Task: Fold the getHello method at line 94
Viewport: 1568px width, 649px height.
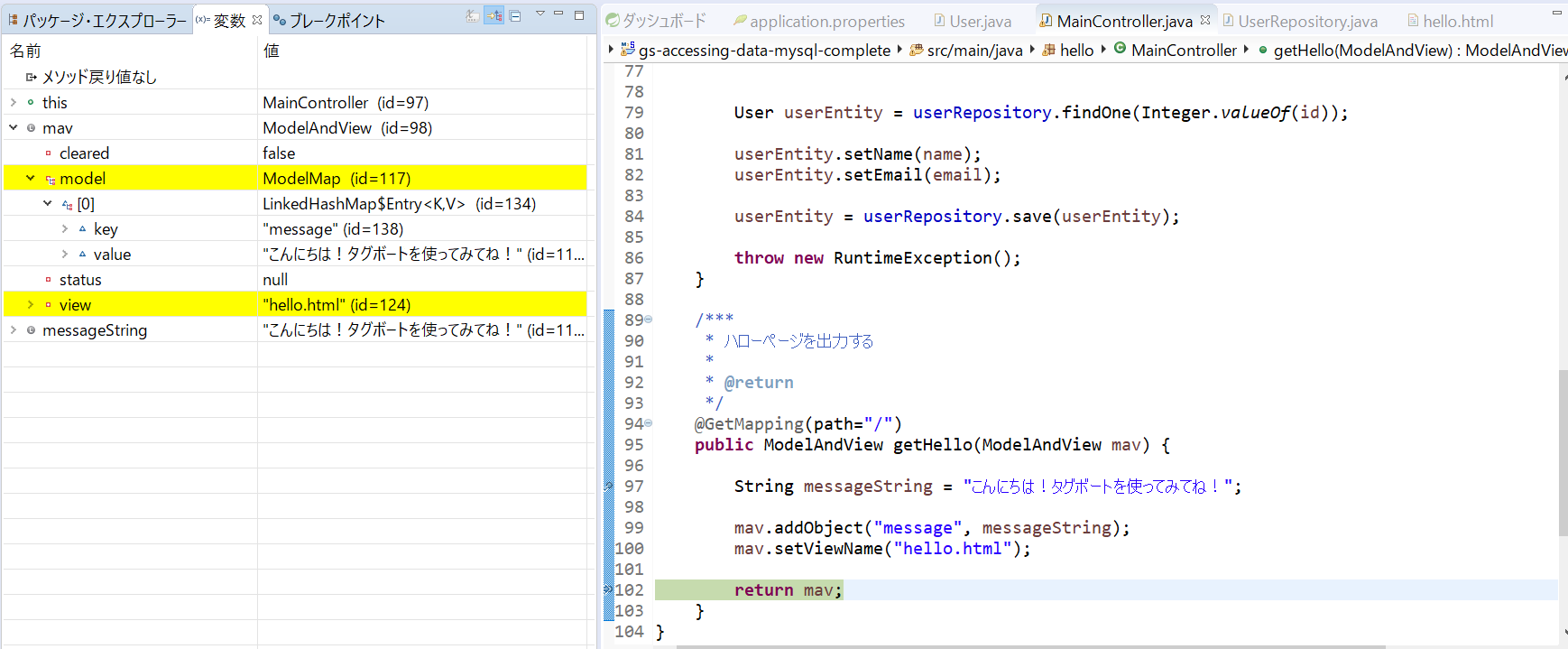Action: (648, 423)
